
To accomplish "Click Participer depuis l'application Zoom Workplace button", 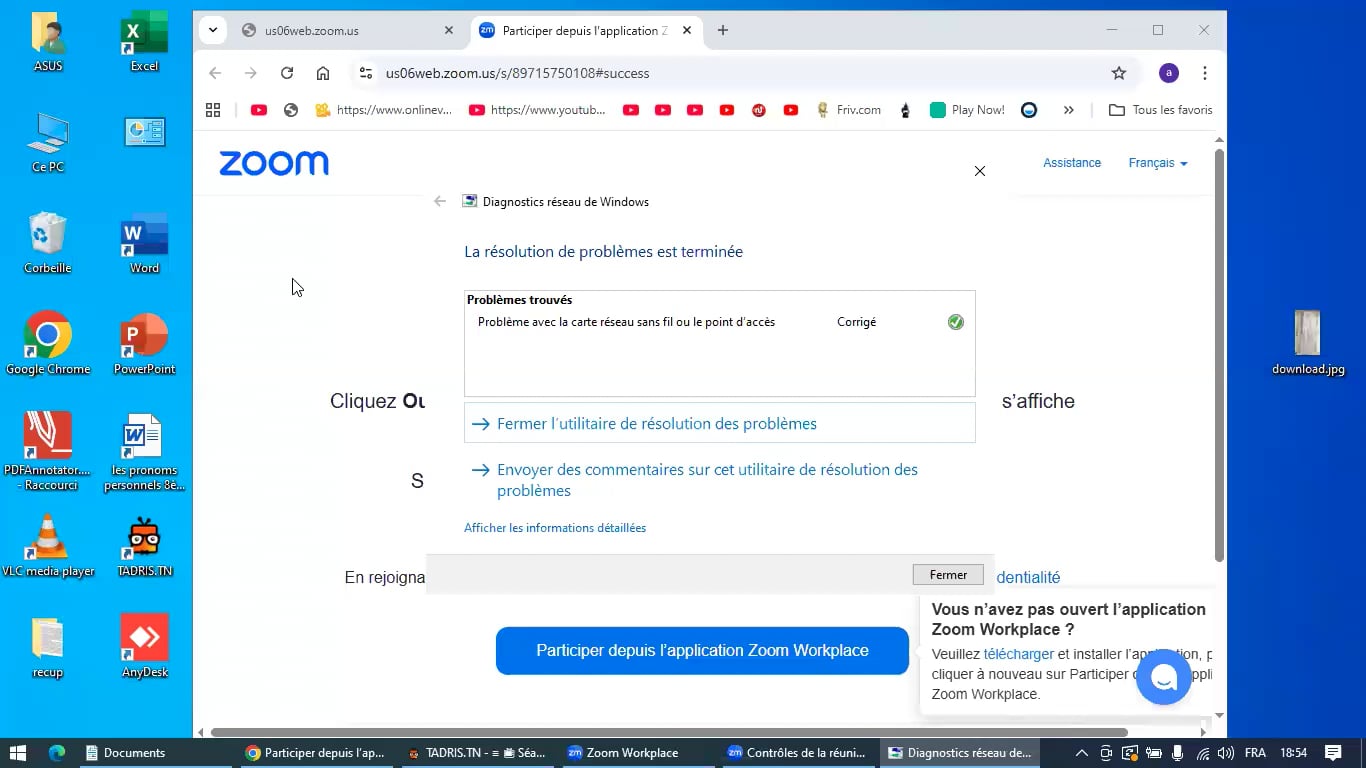I will click(x=702, y=650).
